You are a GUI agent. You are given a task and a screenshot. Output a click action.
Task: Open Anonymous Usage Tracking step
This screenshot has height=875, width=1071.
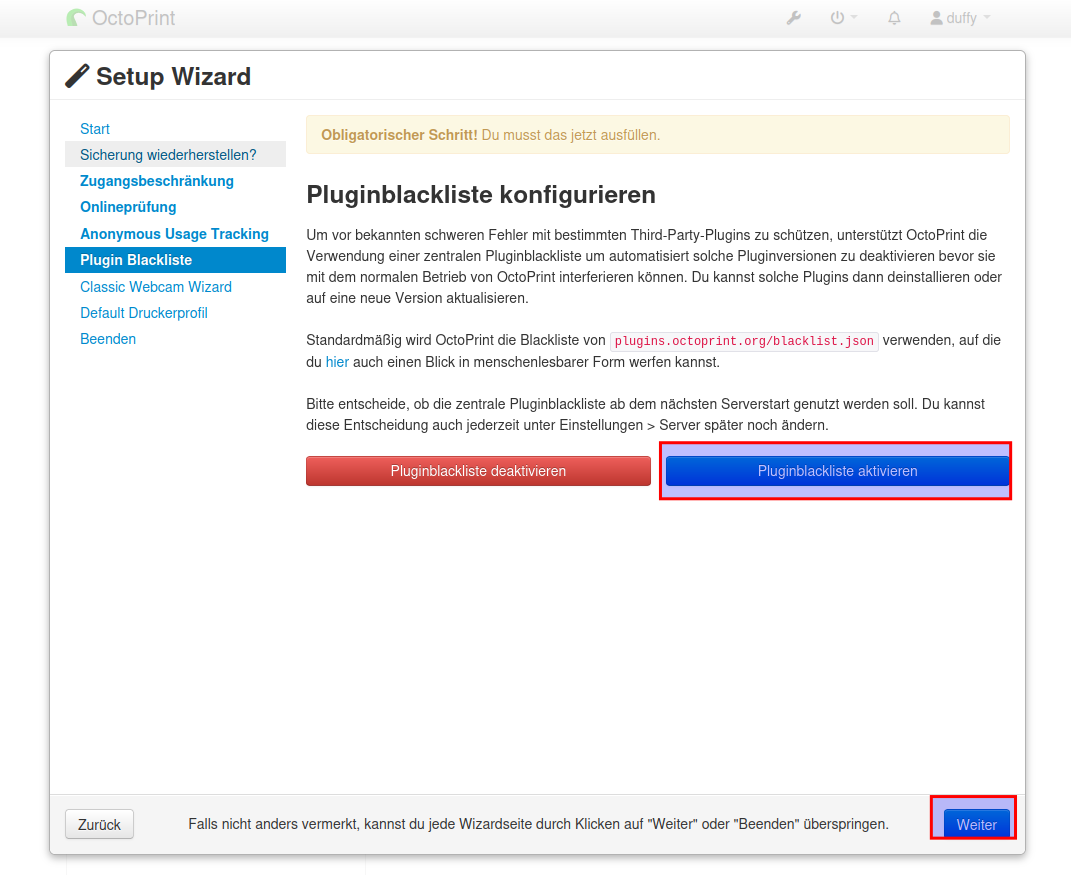[x=174, y=234]
